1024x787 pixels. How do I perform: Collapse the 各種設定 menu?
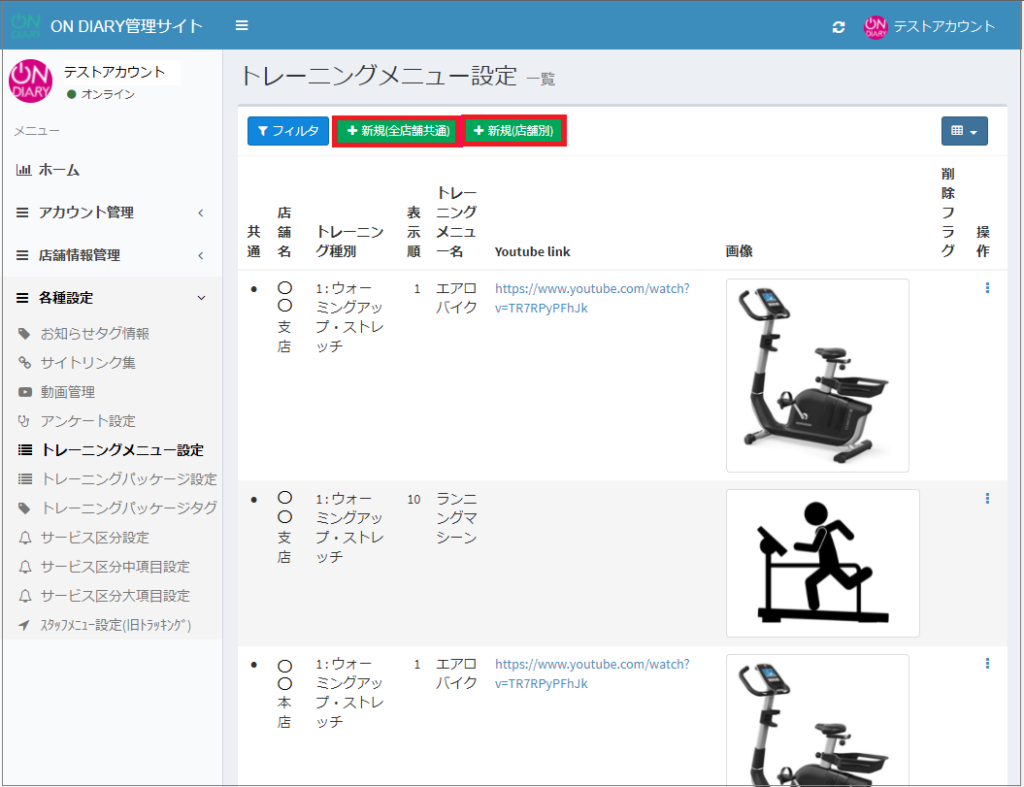coord(110,298)
